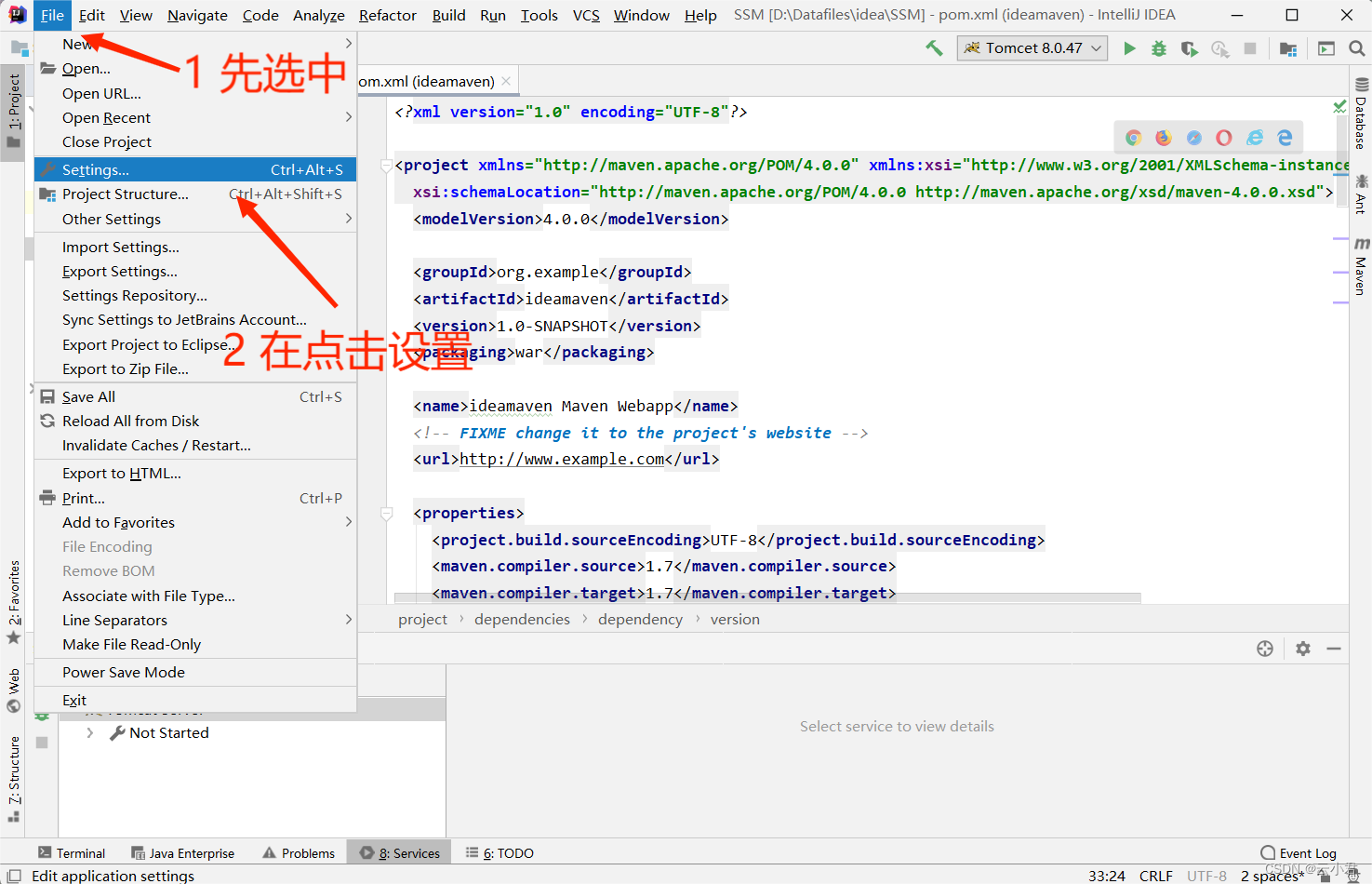Open pom.xml in Chrome browser icon
1372x884 pixels.
[x=1133, y=138]
